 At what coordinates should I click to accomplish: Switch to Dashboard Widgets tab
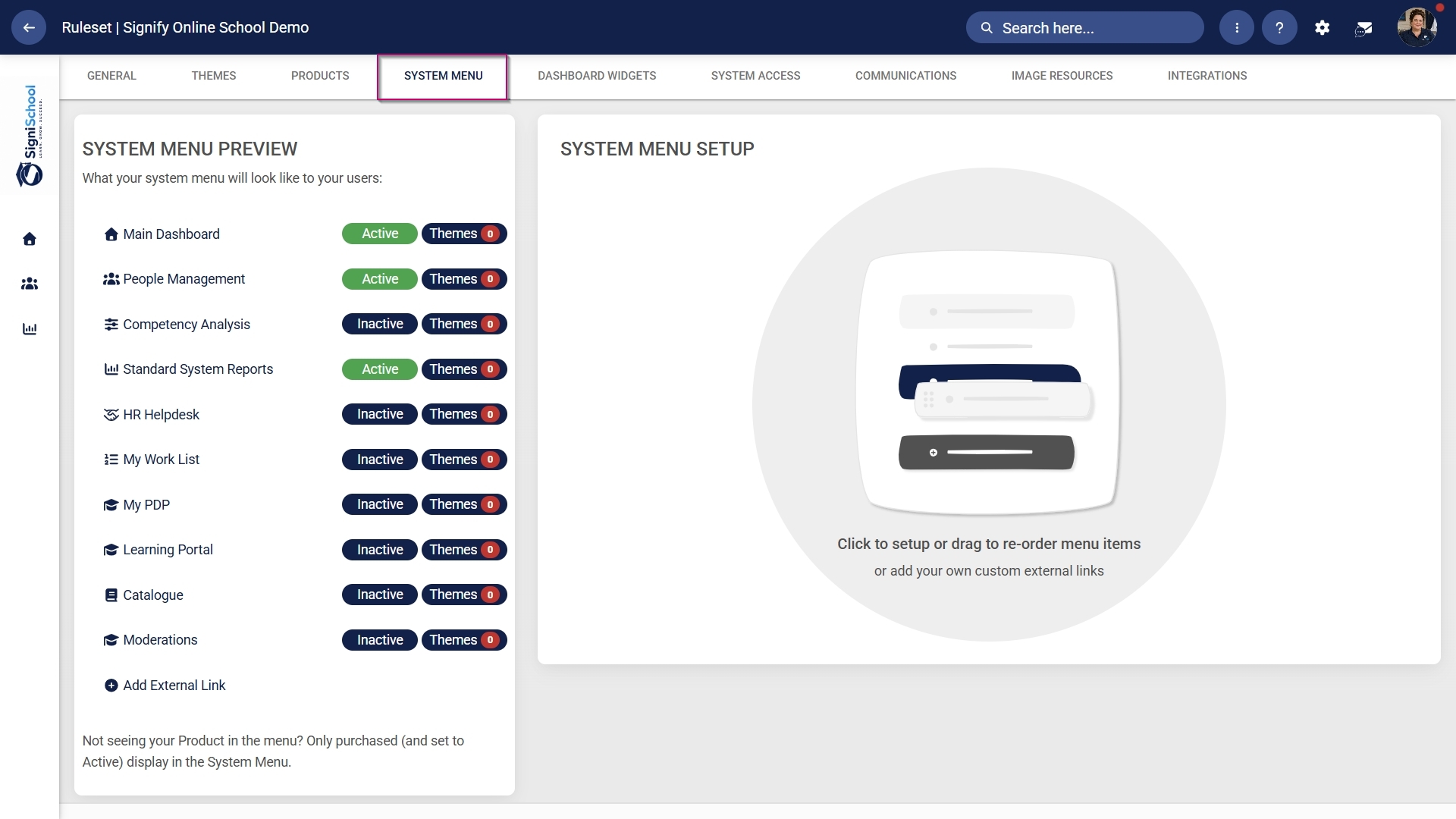tap(597, 76)
